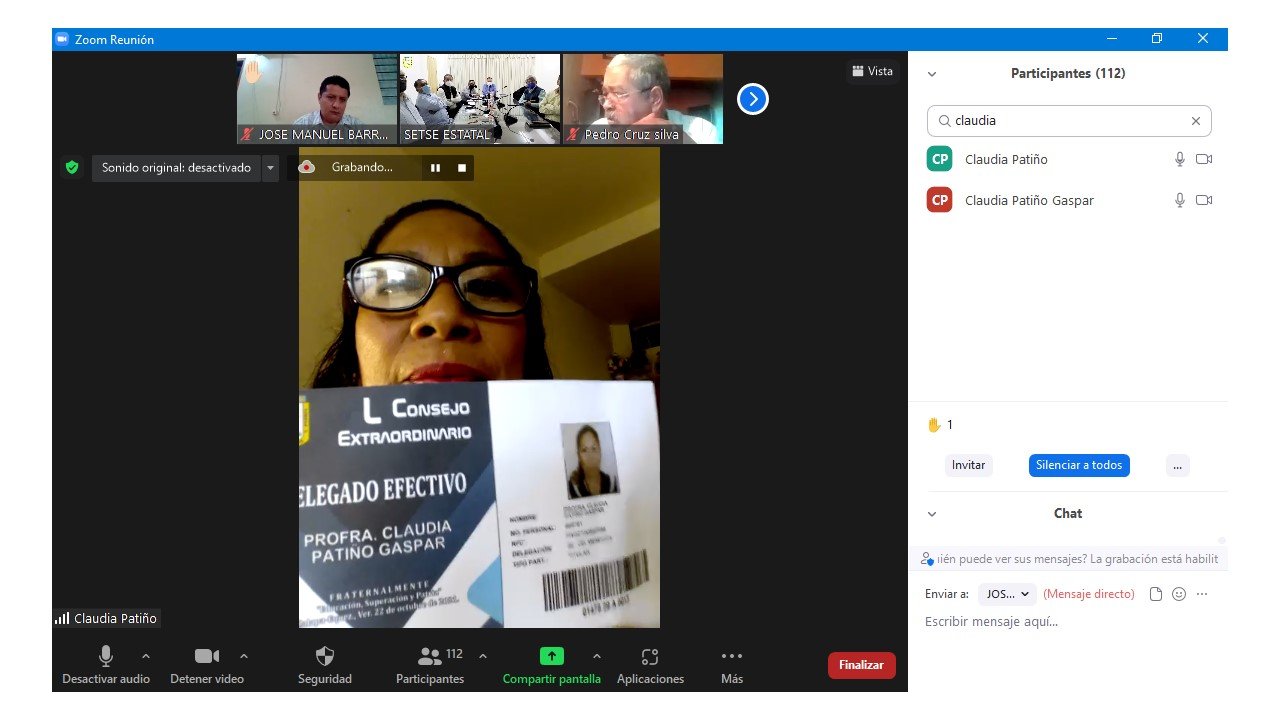Toggle the Sonido original: desactivado button

[x=176, y=168]
